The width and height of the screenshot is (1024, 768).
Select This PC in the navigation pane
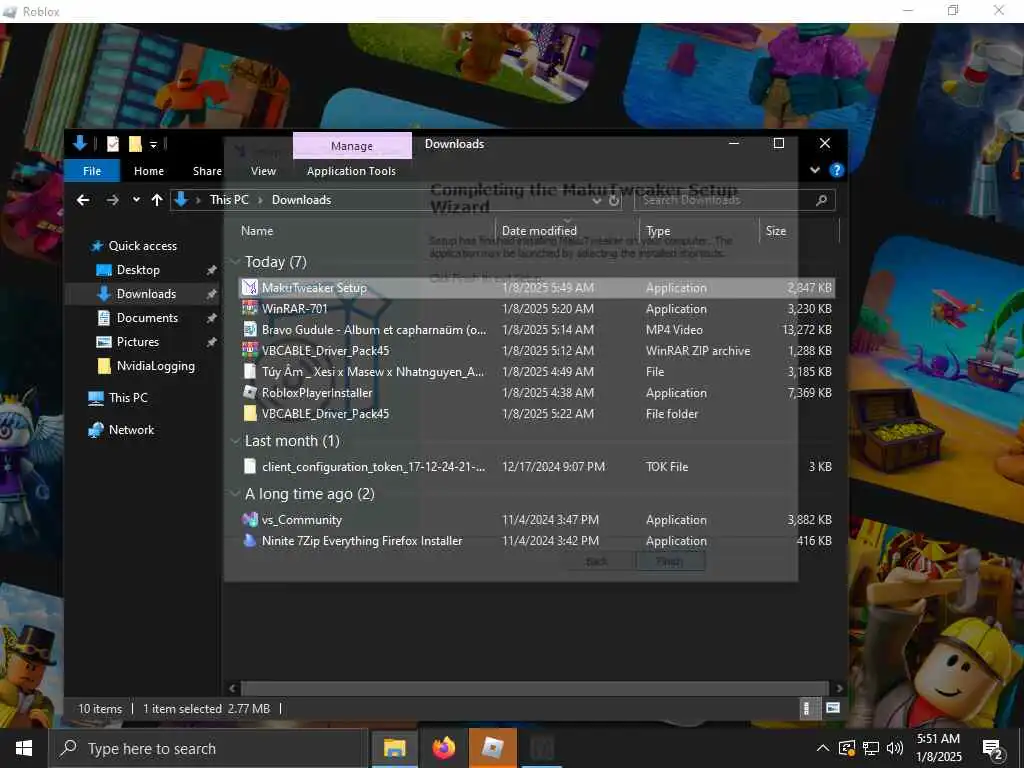[x=128, y=397]
